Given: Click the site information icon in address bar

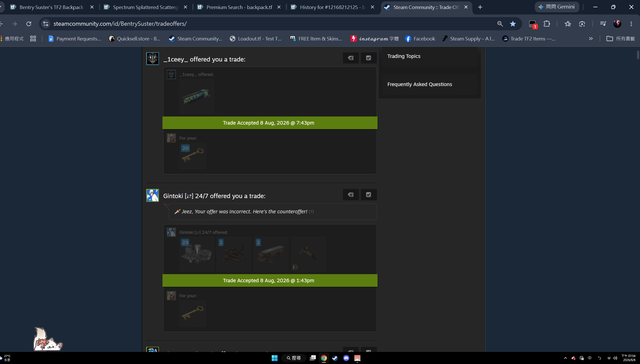Looking at the screenshot, I should pyautogui.click(x=46, y=24).
